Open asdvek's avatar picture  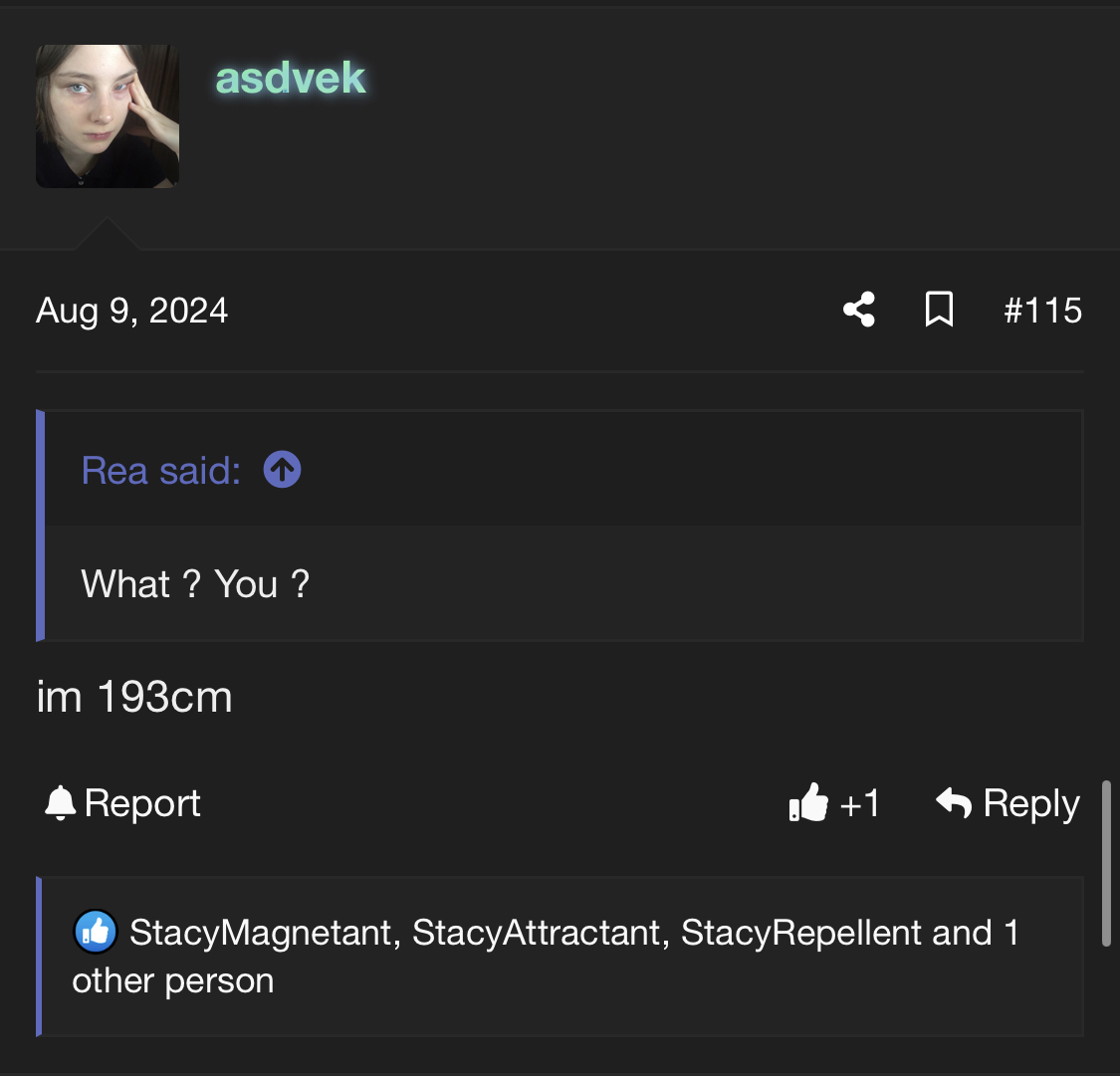[108, 116]
